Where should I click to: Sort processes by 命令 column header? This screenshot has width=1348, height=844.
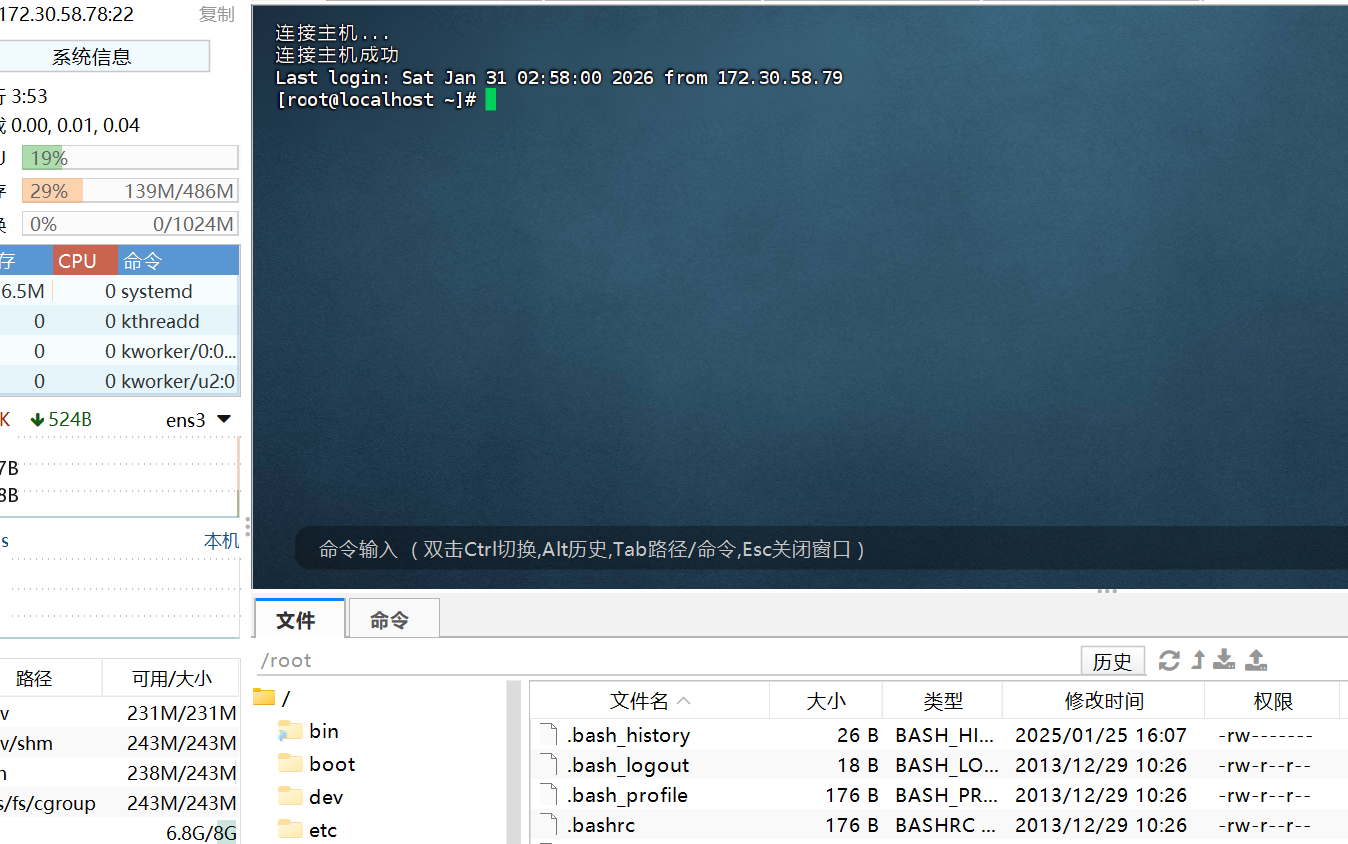click(178, 261)
